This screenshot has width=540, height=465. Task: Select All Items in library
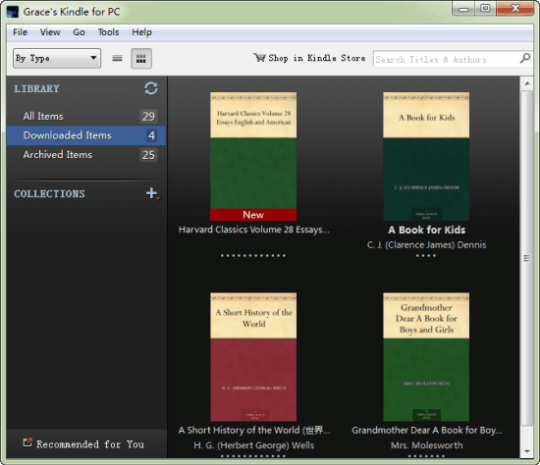[86, 116]
